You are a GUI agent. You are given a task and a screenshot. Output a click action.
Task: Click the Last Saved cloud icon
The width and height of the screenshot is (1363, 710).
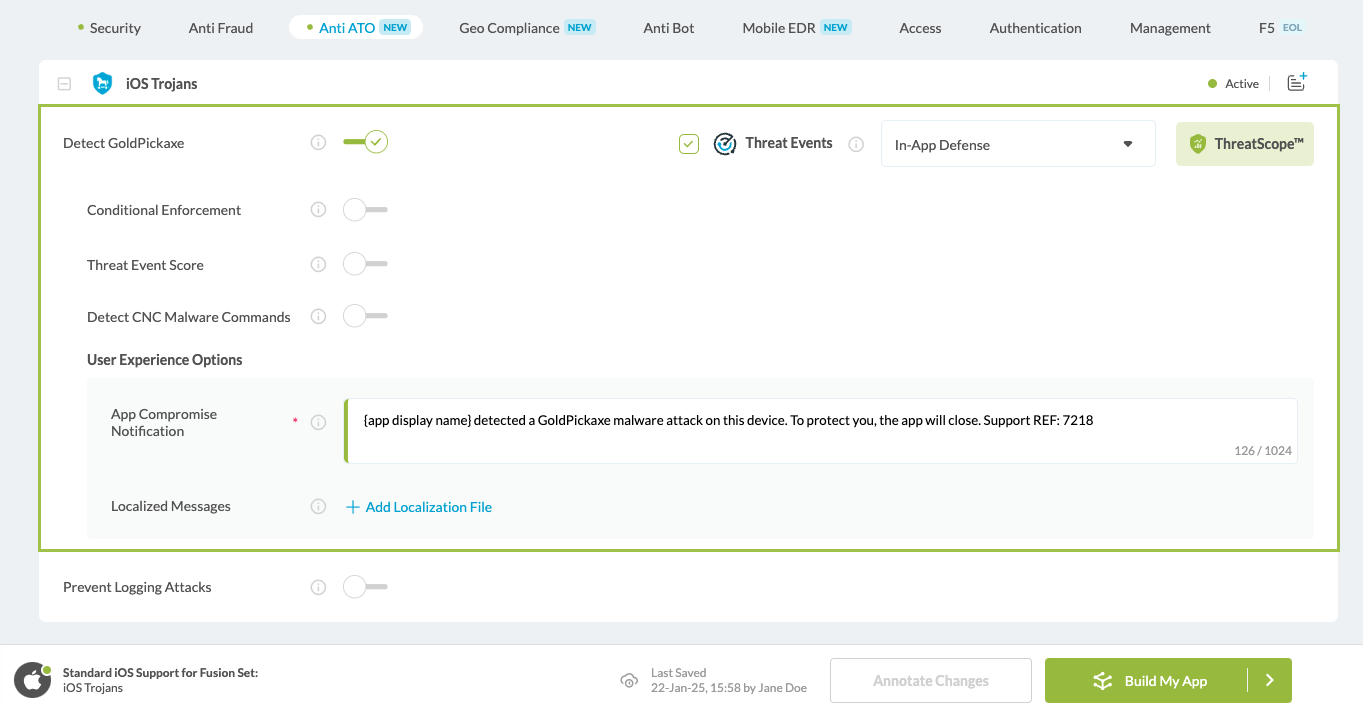coord(629,681)
